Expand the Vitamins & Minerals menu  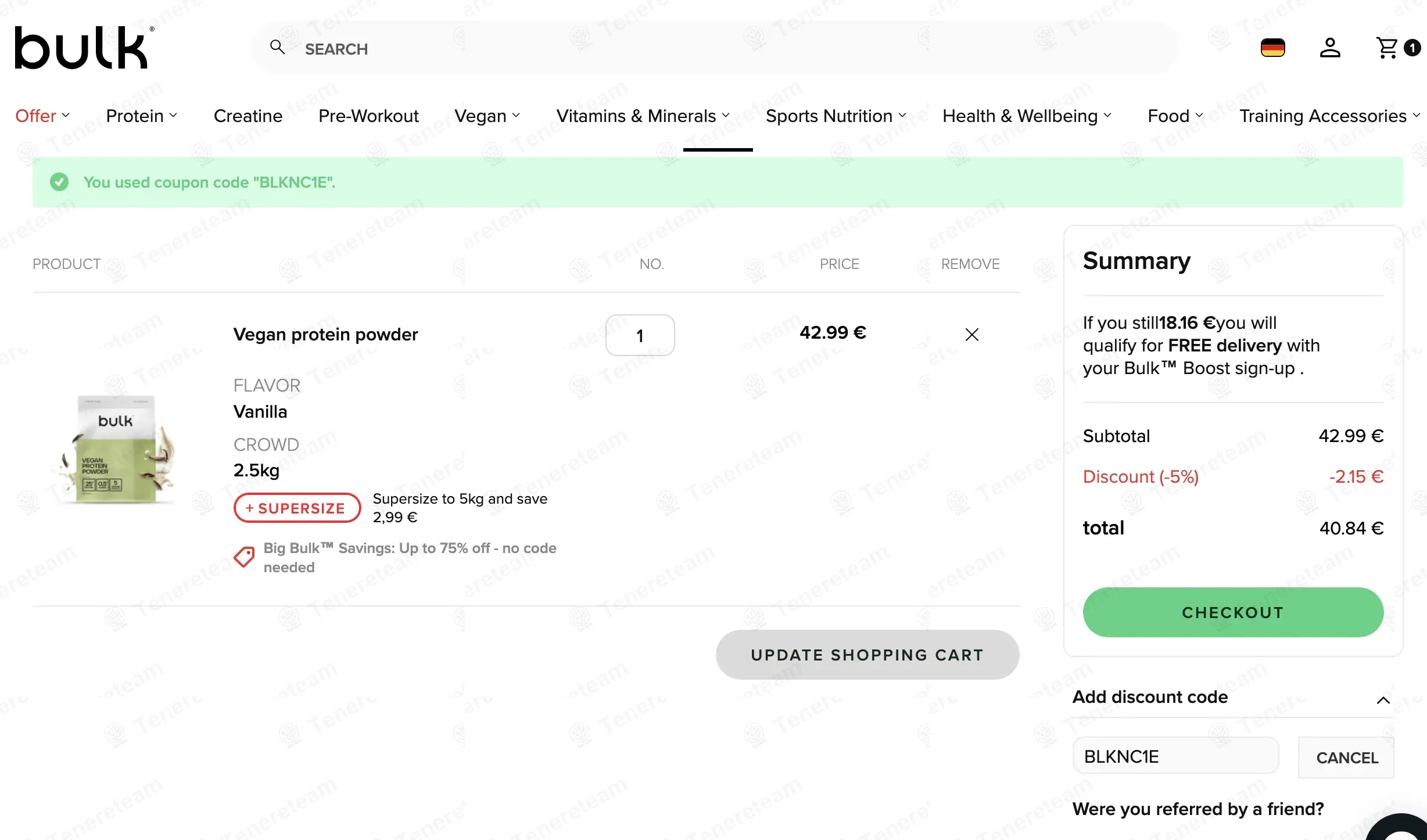pos(643,116)
